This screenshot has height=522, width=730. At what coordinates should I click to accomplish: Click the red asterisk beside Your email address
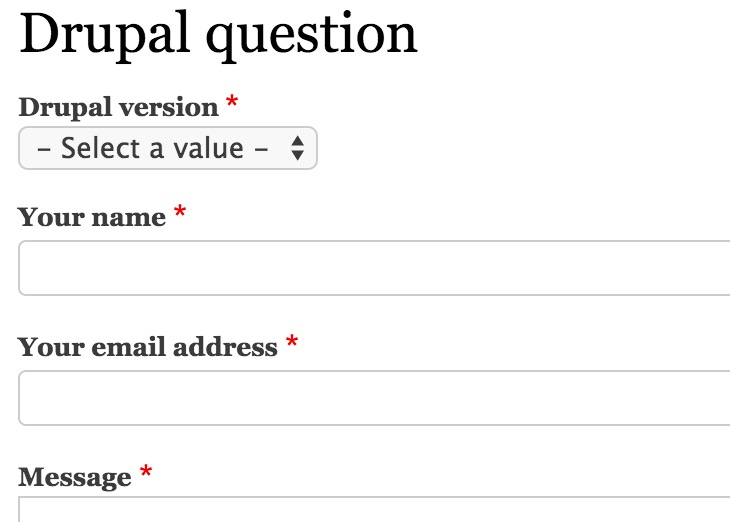pyautogui.click(x=292, y=341)
